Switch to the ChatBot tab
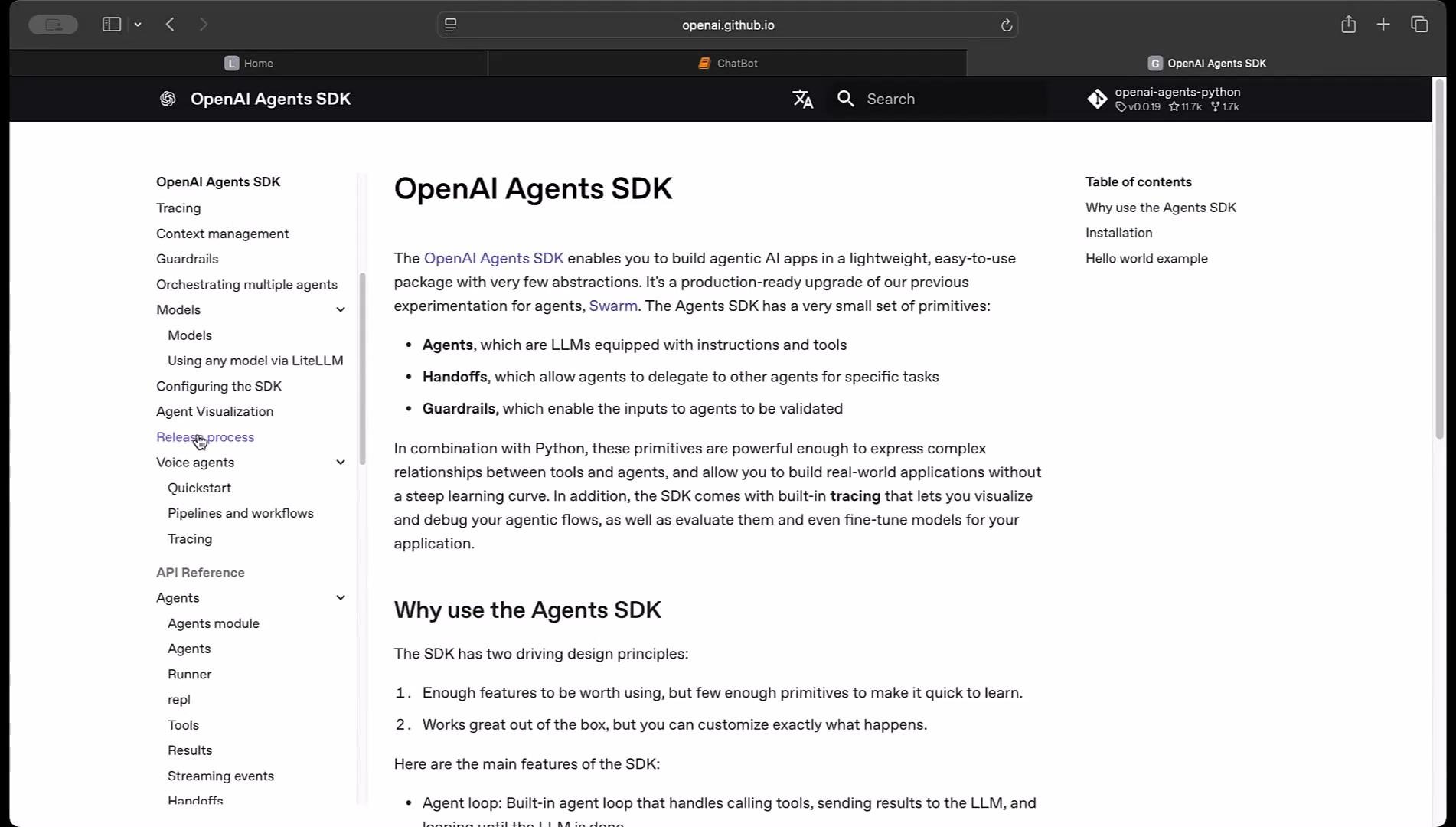 727,63
